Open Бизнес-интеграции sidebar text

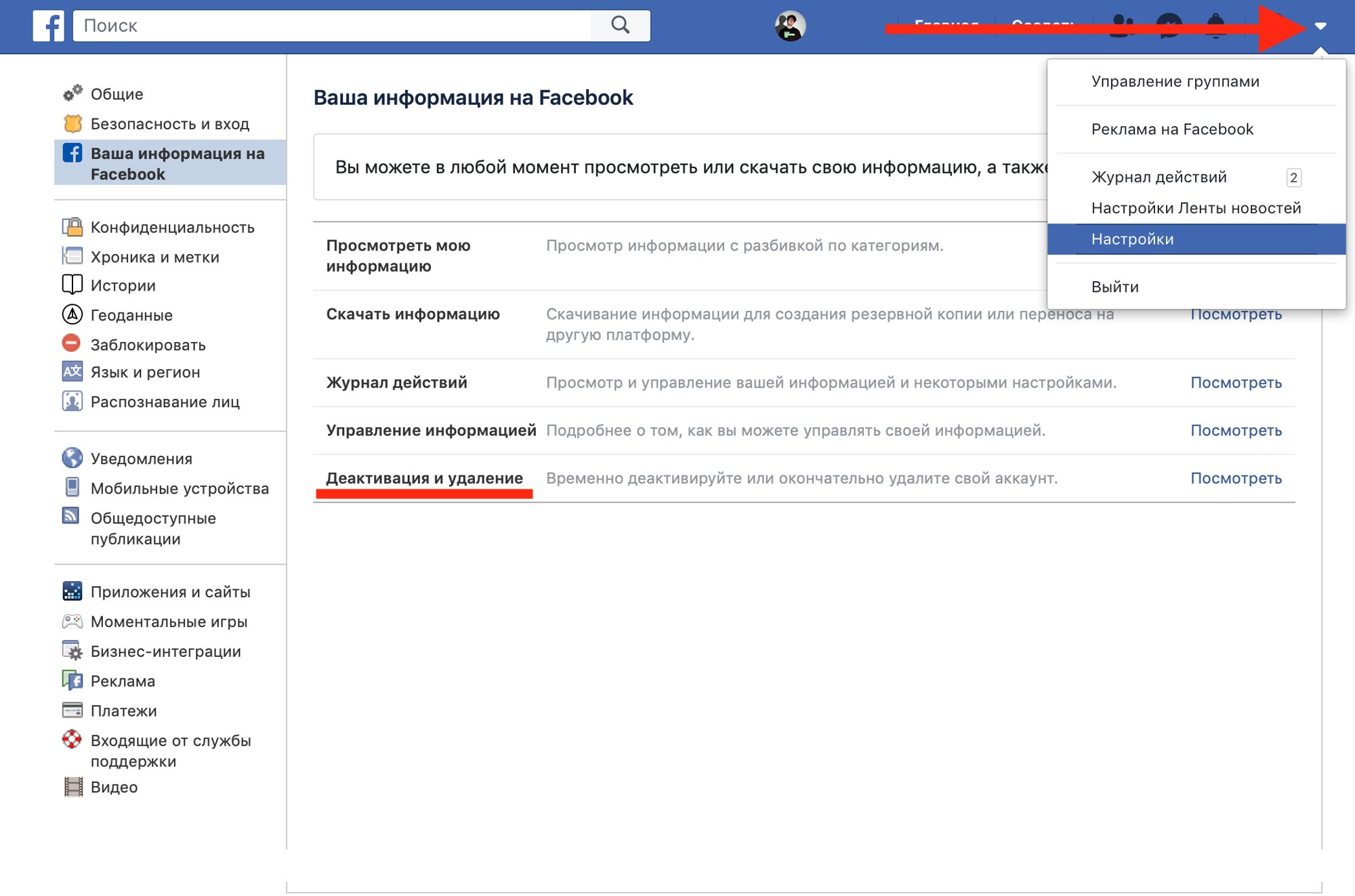[x=166, y=652]
